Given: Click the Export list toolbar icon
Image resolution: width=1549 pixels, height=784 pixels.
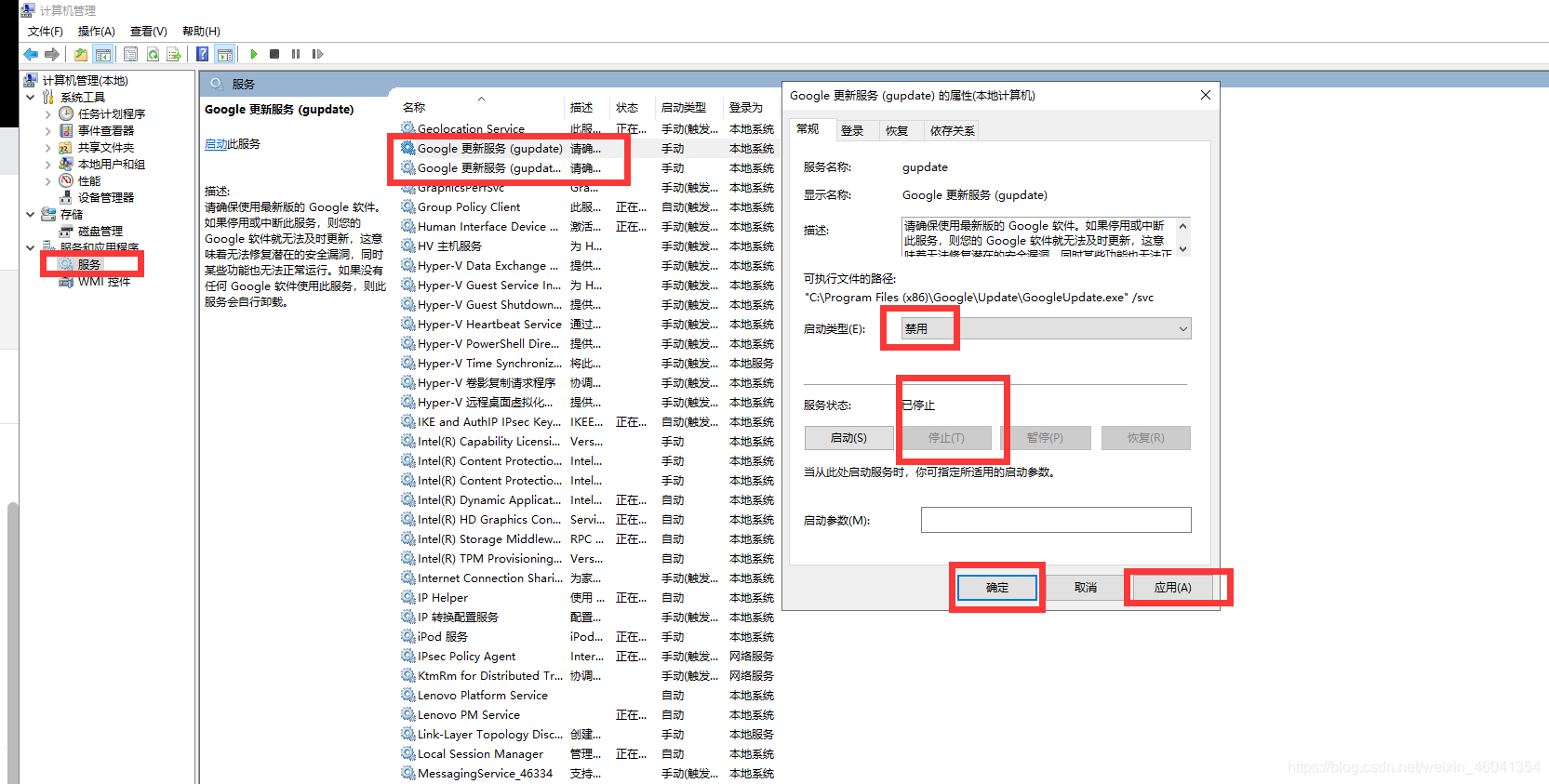Looking at the screenshot, I should tap(174, 54).
